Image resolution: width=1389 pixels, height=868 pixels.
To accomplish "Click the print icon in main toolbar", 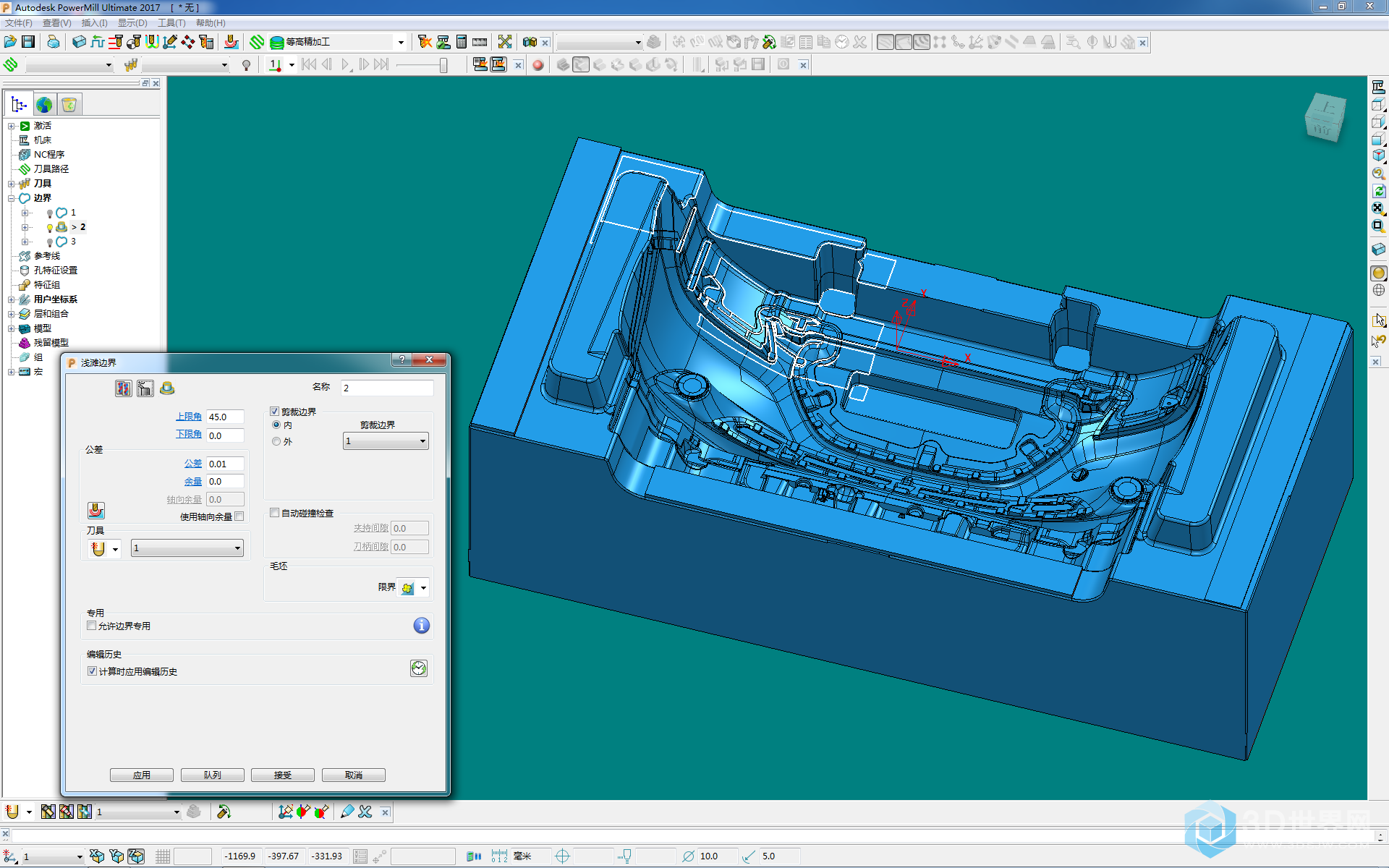I will [54, 42].
